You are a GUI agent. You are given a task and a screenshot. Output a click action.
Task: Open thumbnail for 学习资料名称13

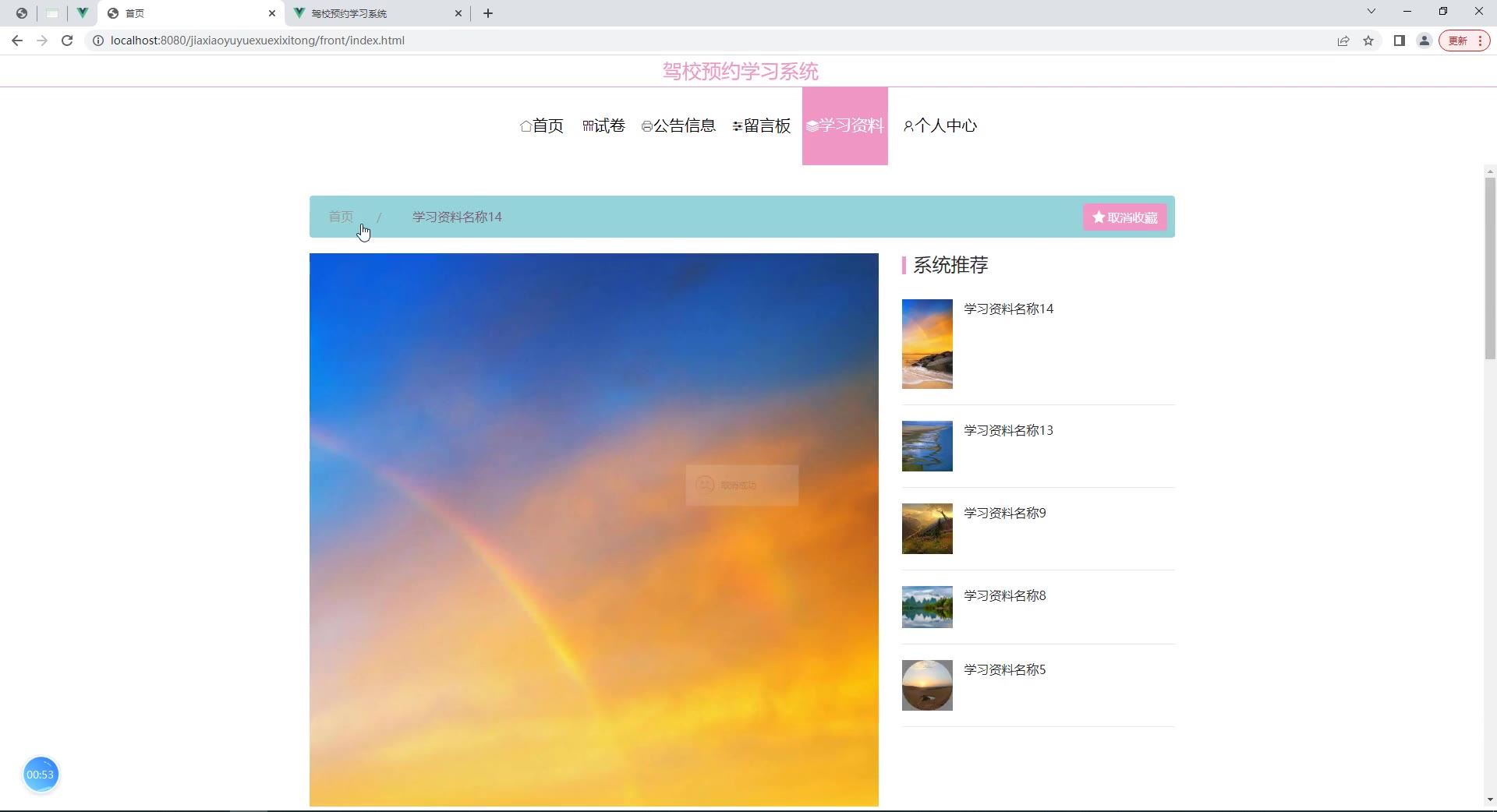coord(927,446)
